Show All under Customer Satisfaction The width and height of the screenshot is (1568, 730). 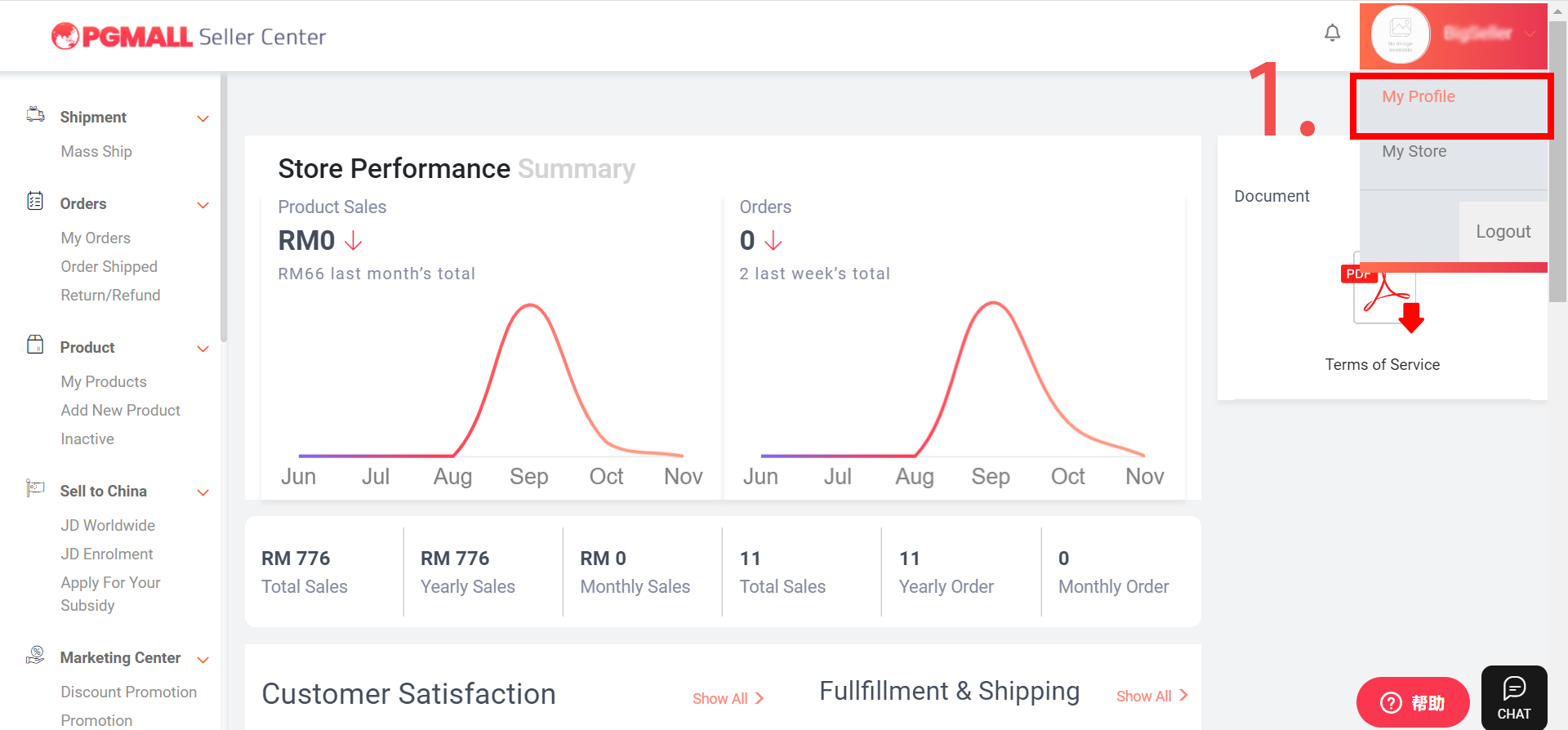[x=728, y=698]
